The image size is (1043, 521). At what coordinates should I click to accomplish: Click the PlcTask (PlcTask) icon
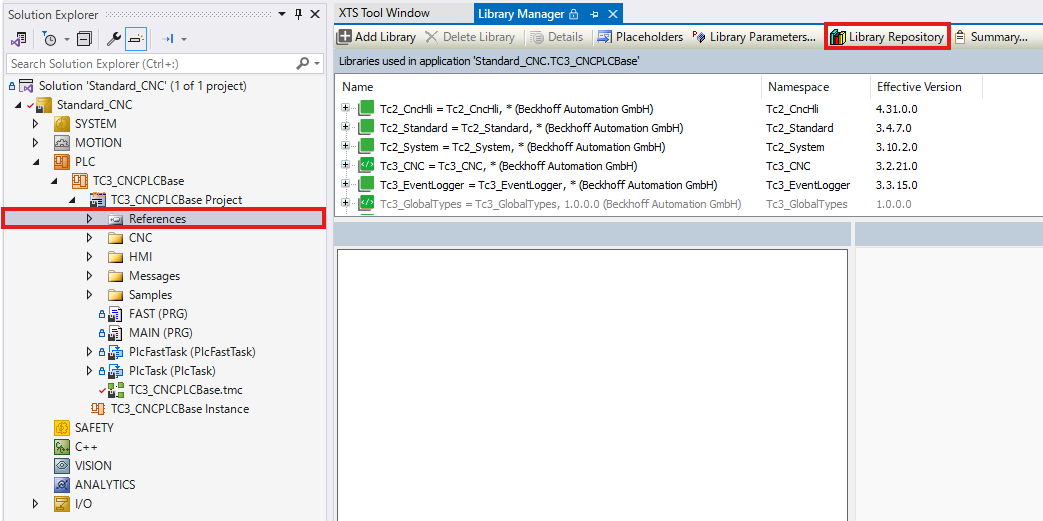point(116,371)
